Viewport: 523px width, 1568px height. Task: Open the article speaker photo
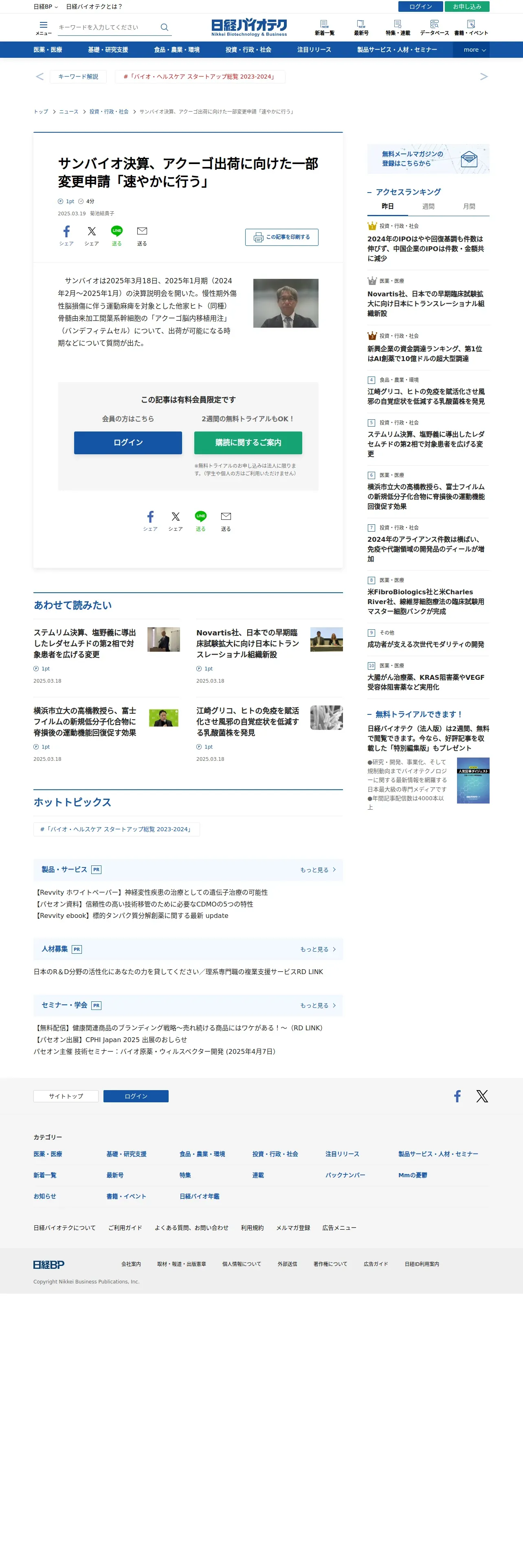(x=286, y=303)
